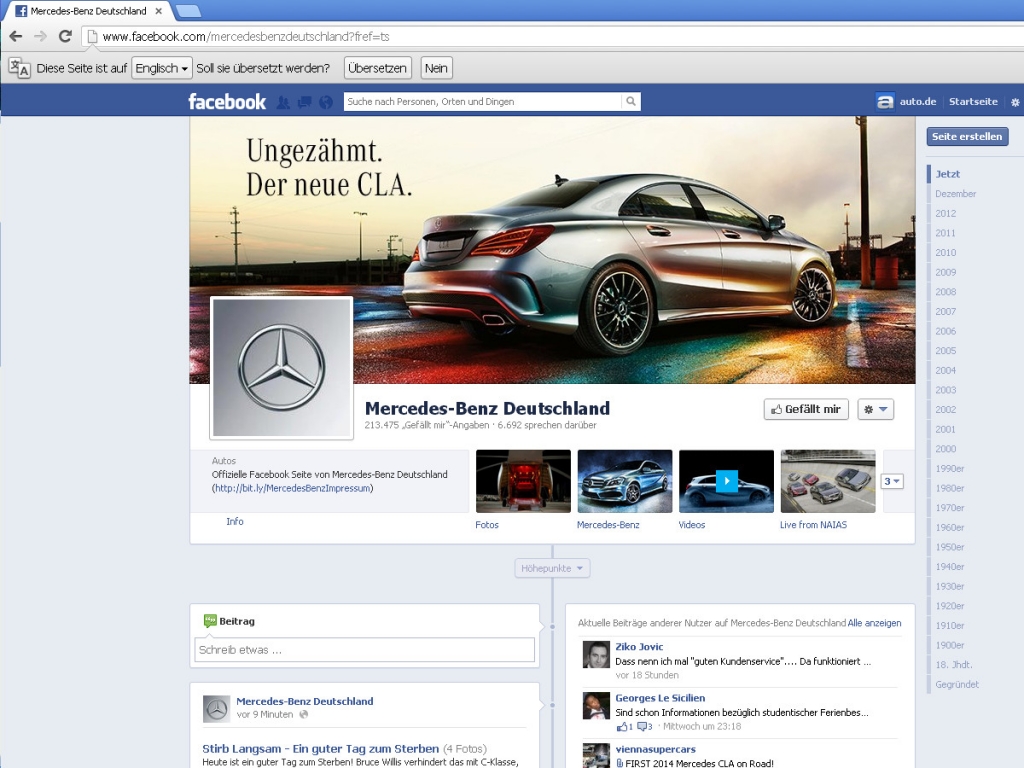Open Facebook friend requests icon
The image size is (1024, 768).
coord(283,102)
